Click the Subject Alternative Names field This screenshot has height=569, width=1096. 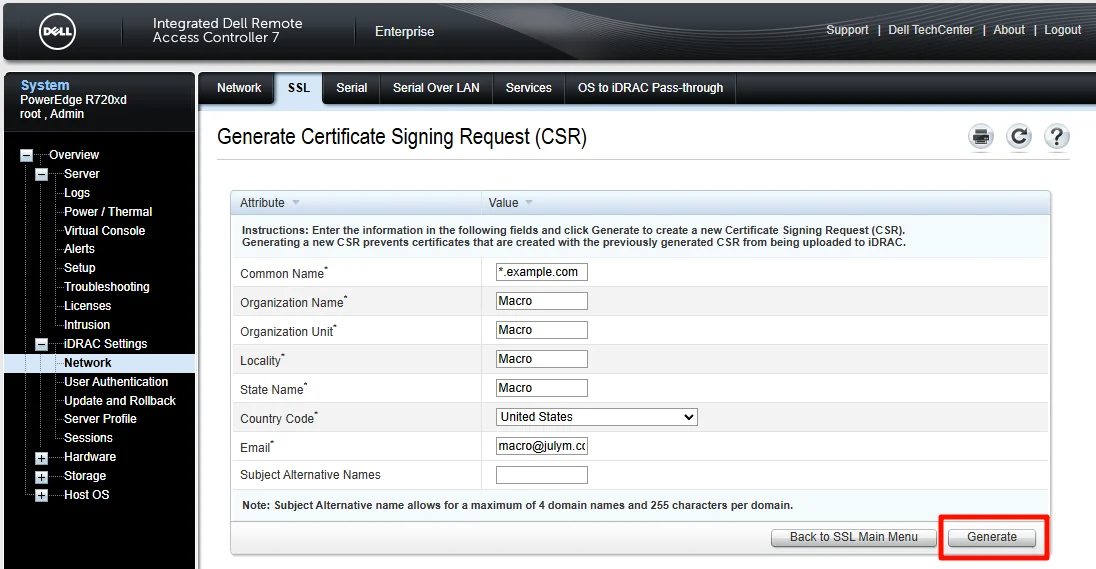click(x=542, y=475)
